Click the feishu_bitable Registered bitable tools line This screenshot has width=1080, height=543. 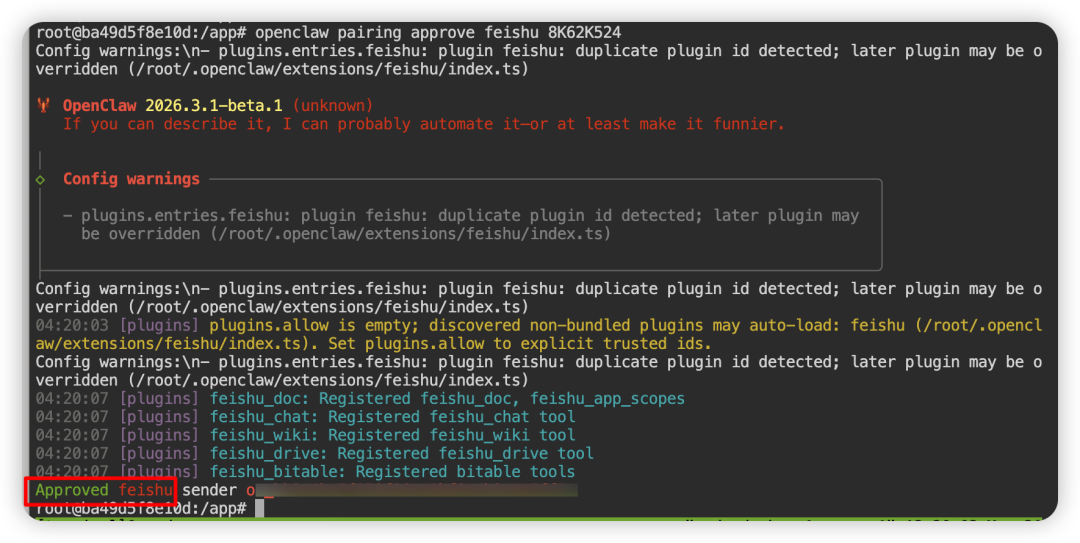point(392,471)
